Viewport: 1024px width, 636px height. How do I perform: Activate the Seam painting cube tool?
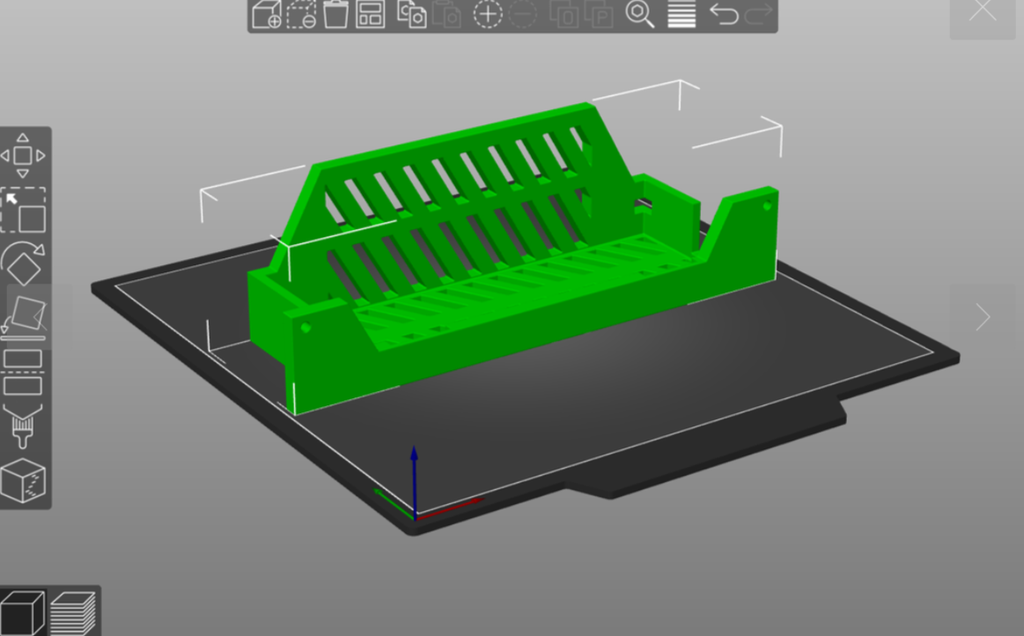[24, 481]
